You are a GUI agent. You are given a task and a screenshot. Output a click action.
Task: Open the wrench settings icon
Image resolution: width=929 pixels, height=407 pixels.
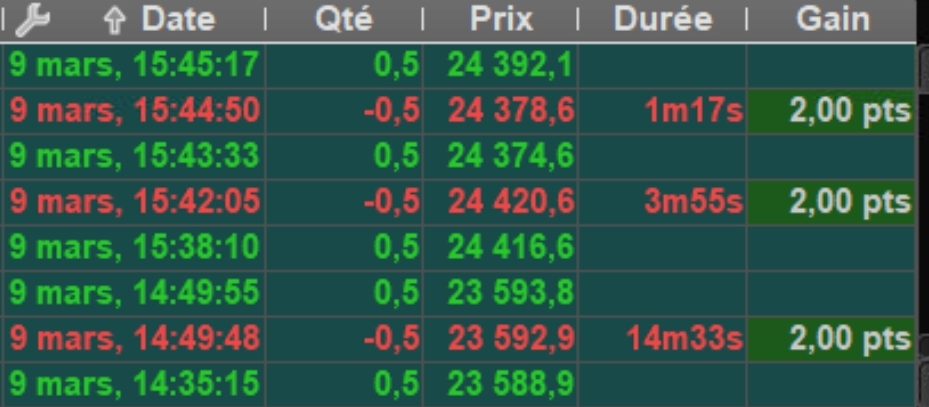click(x=33, y=18)
